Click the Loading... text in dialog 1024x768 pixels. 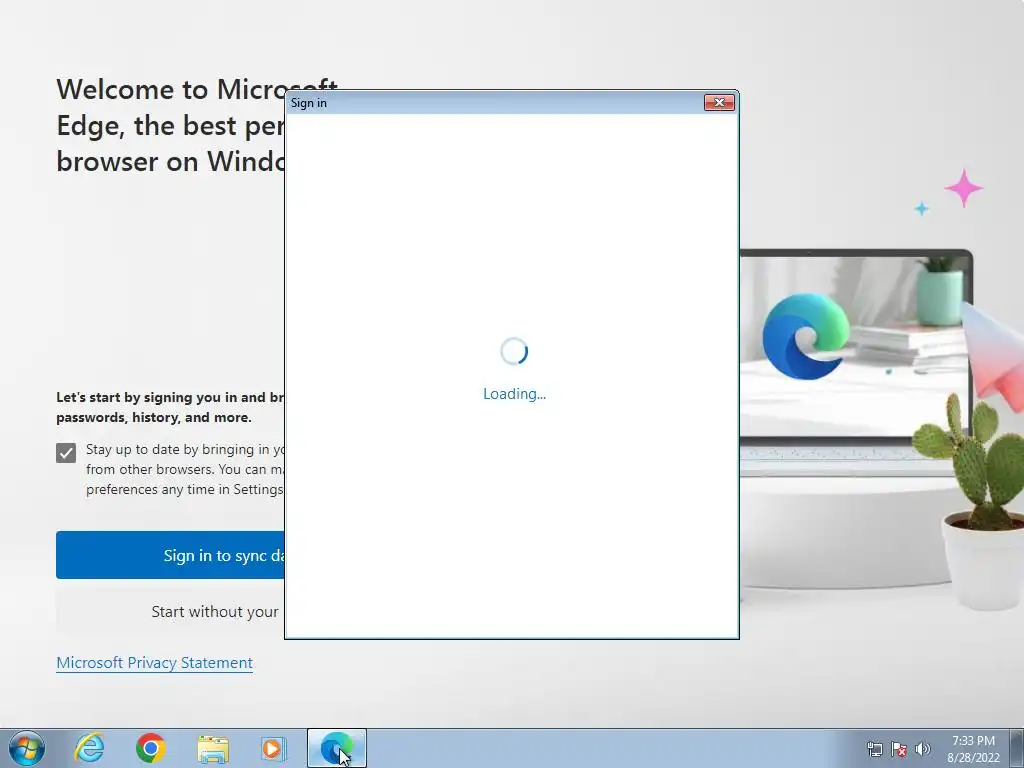515,394
